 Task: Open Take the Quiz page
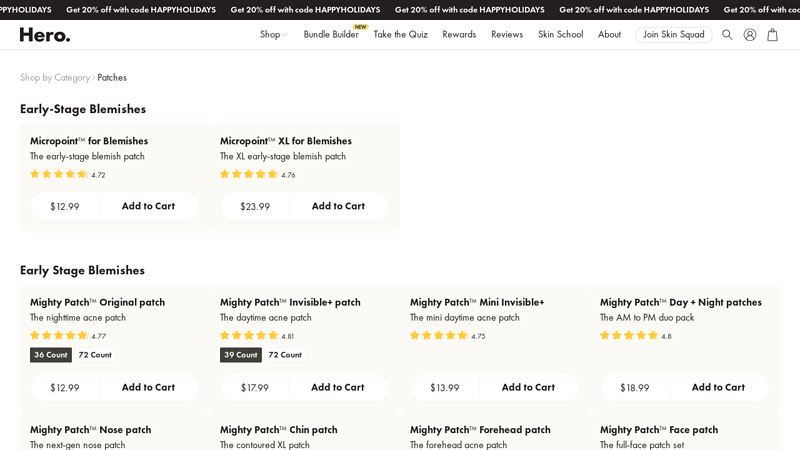pos(400,35)
